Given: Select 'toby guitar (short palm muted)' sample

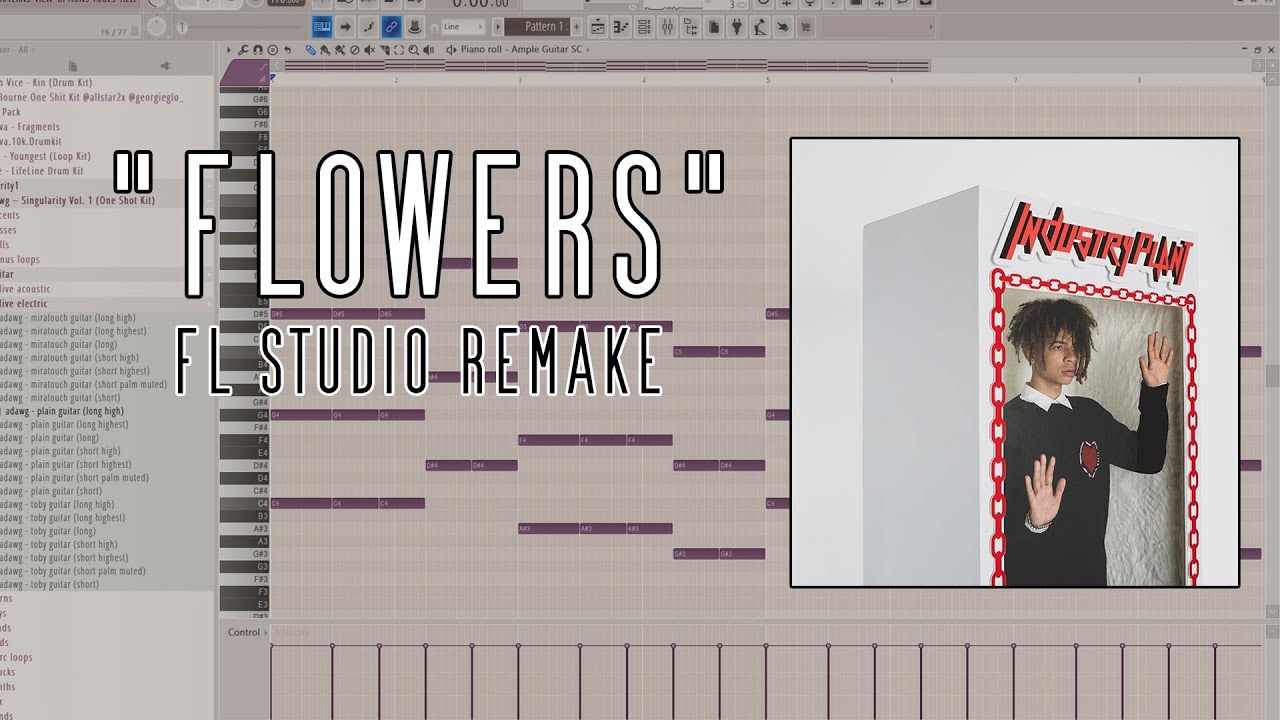Looking at the screenshot, I should coord(73,571).
